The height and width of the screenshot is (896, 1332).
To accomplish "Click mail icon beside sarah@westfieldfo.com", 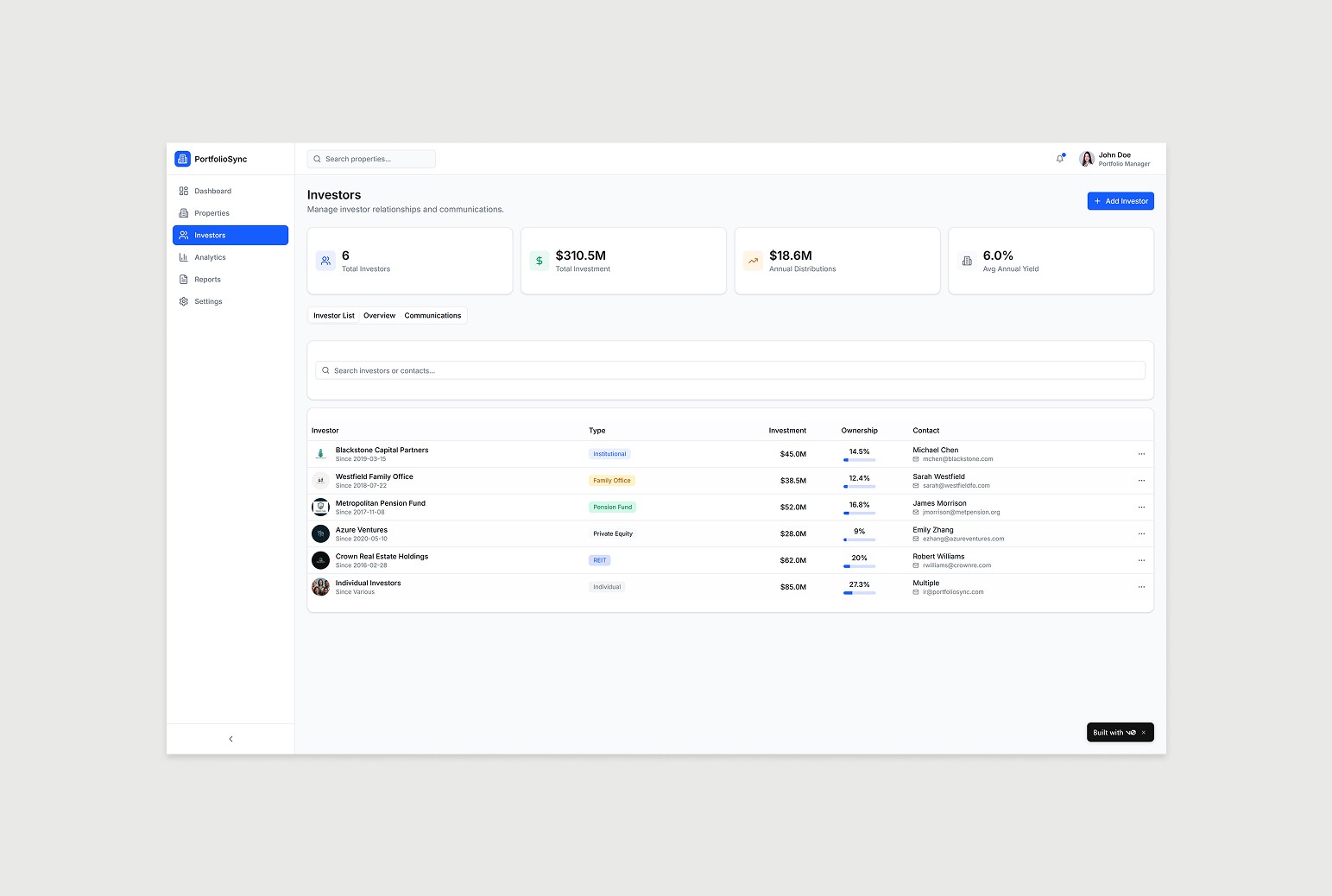I will coord(916,486).
